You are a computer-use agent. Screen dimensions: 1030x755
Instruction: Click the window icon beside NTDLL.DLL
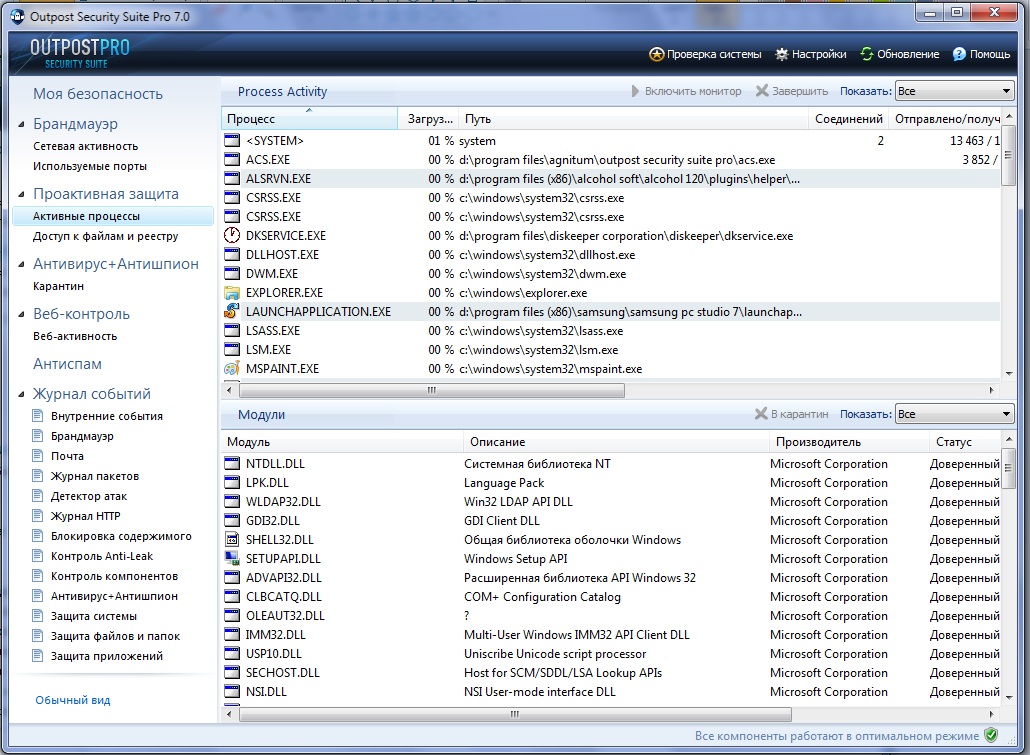tap(232, 463)
